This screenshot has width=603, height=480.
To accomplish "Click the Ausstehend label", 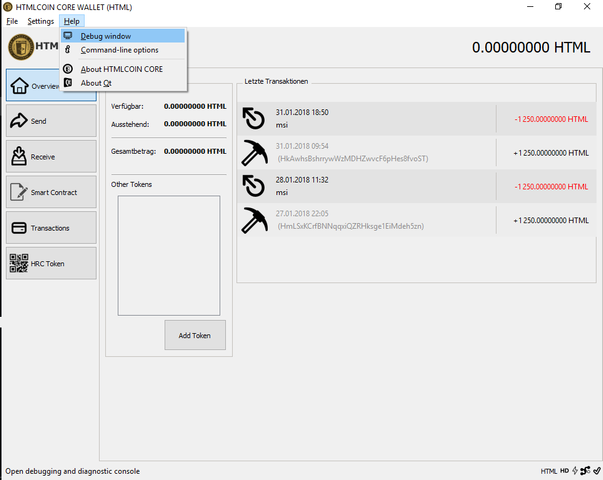I will [130, 124].
